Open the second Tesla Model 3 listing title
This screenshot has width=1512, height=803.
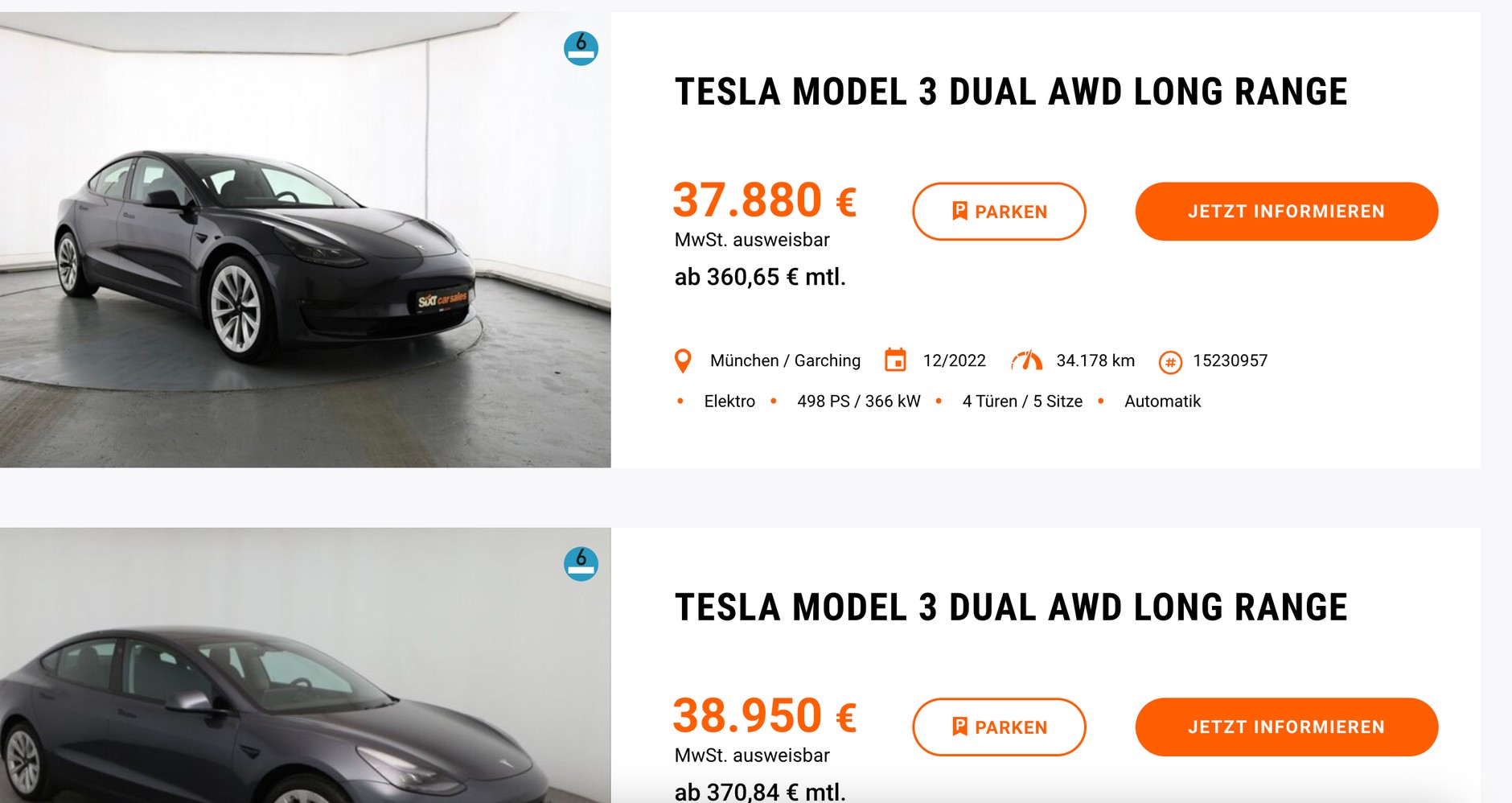[1010, 608]
